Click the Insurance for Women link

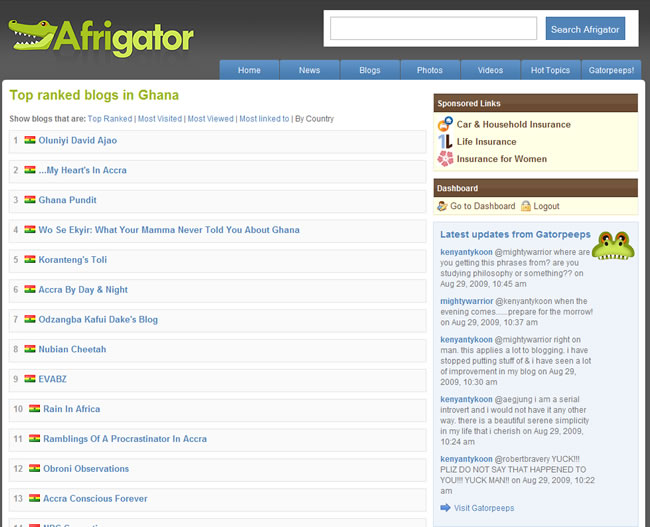click(x=502, y=158)
